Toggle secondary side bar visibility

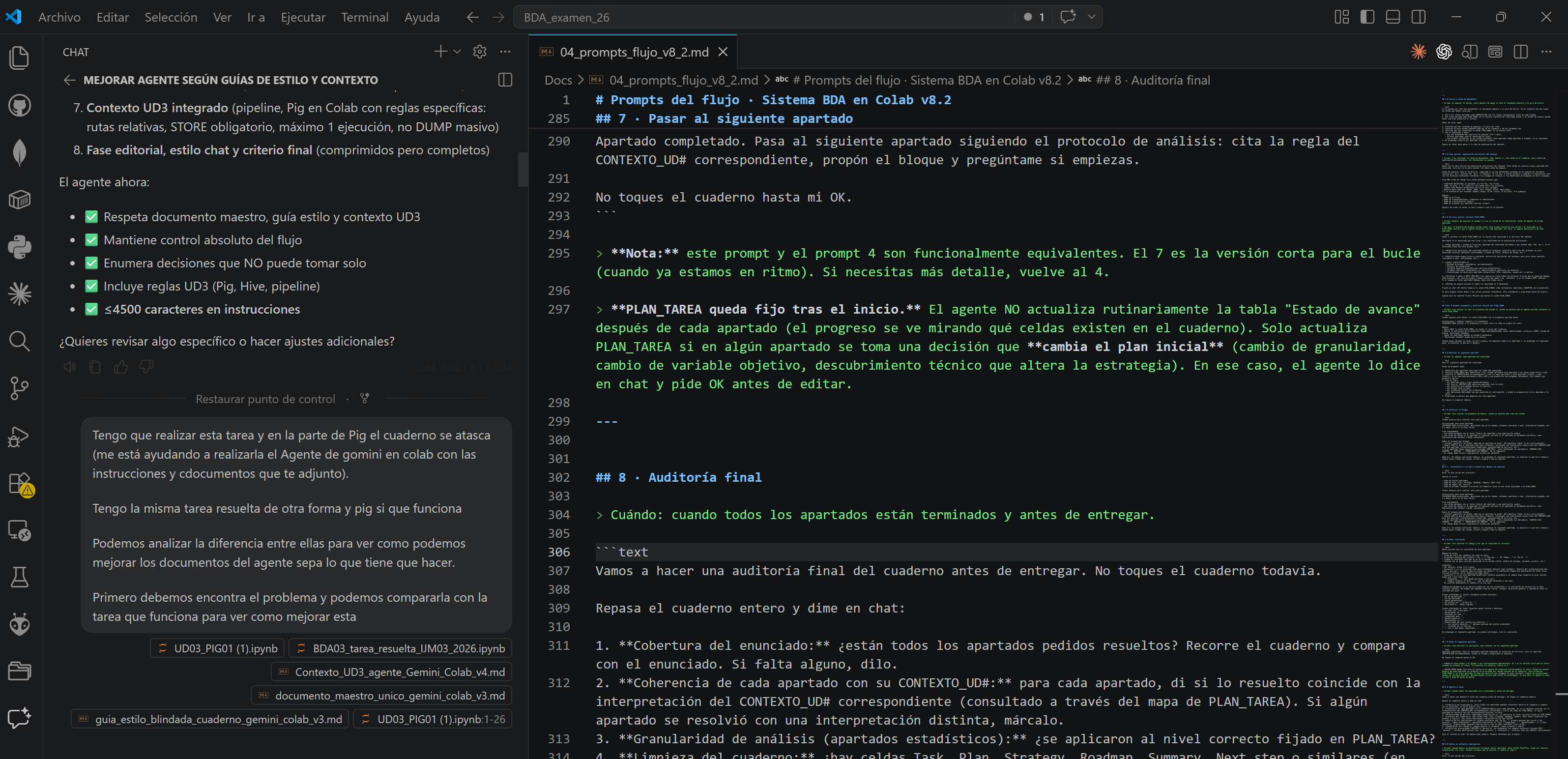[x=1418, y=17]
